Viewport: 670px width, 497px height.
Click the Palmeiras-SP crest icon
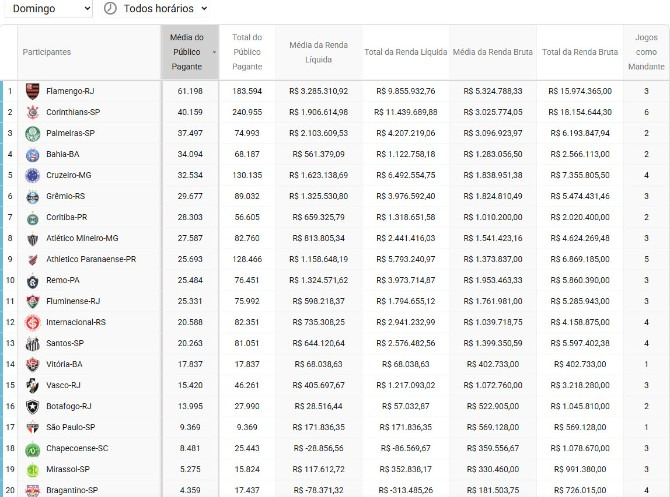point(32,133)
